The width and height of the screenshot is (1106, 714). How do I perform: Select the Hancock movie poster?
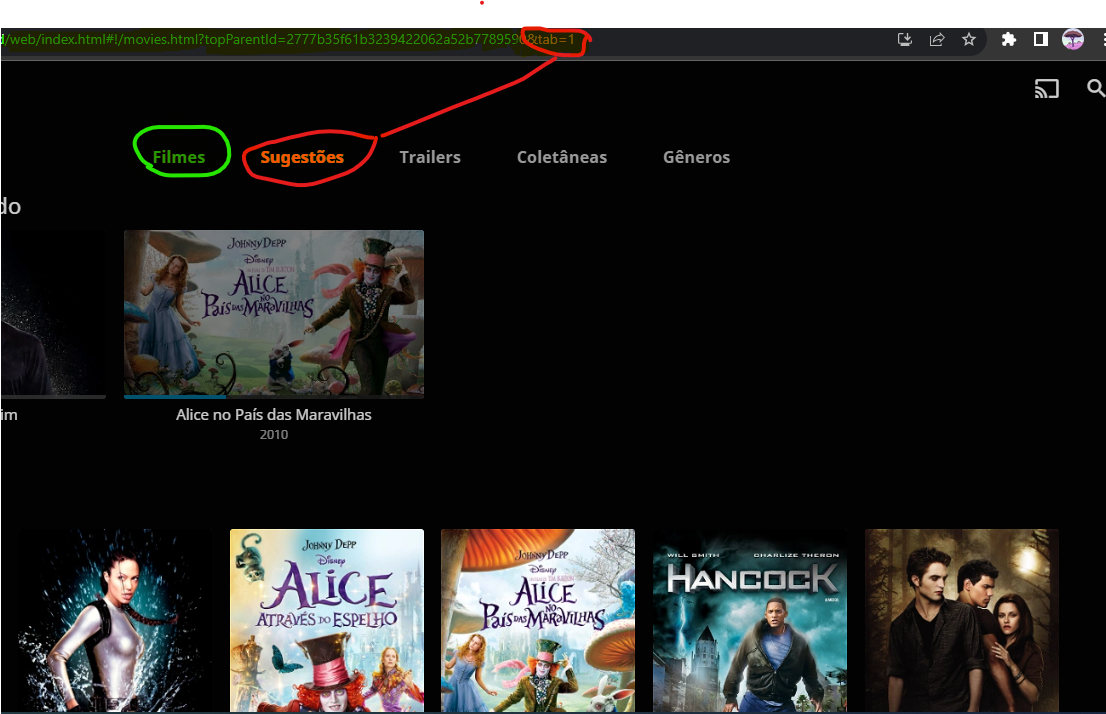point(750,620)
